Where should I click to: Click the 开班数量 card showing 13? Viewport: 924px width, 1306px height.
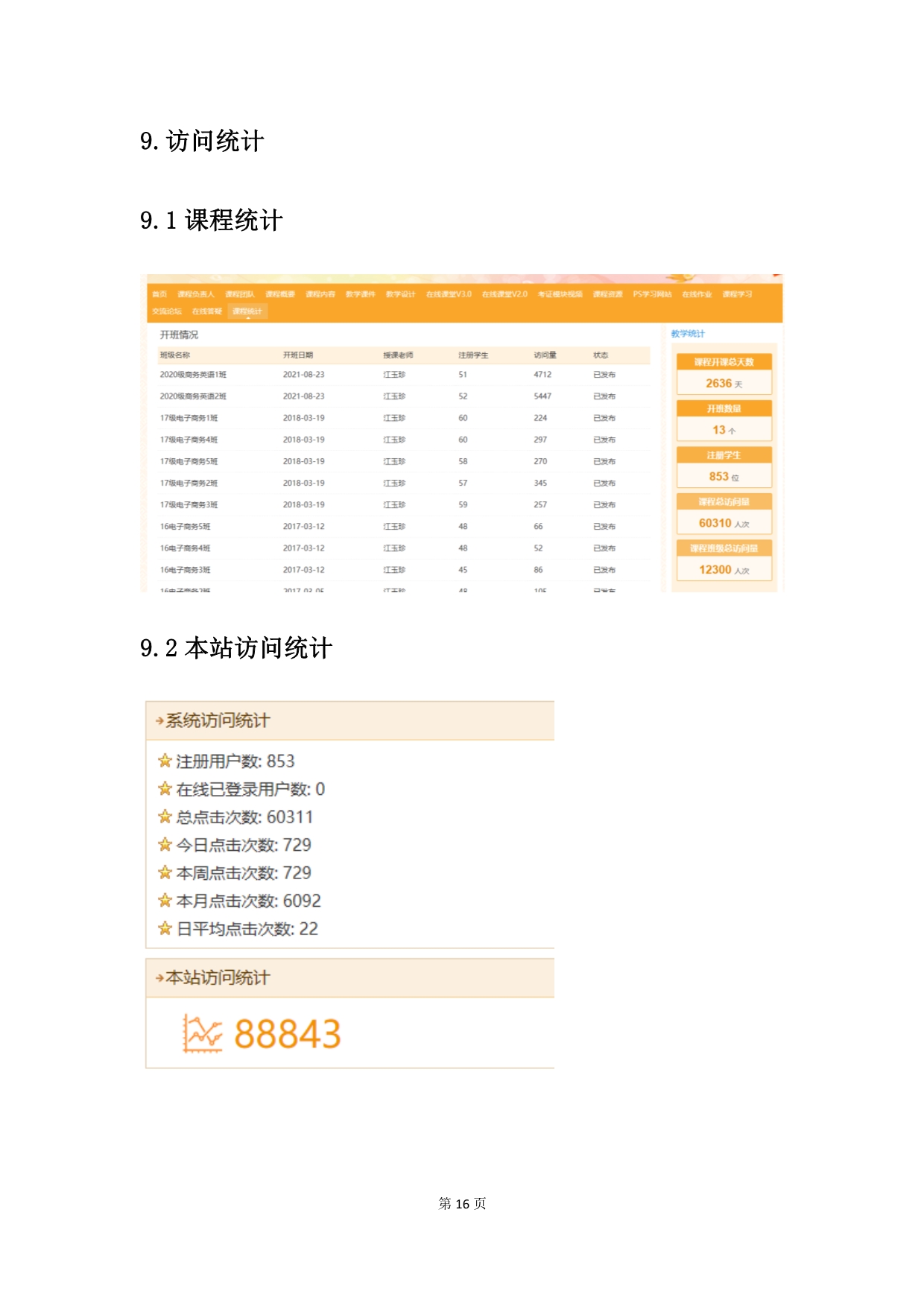pyautogui.click(x=724, y=420)
